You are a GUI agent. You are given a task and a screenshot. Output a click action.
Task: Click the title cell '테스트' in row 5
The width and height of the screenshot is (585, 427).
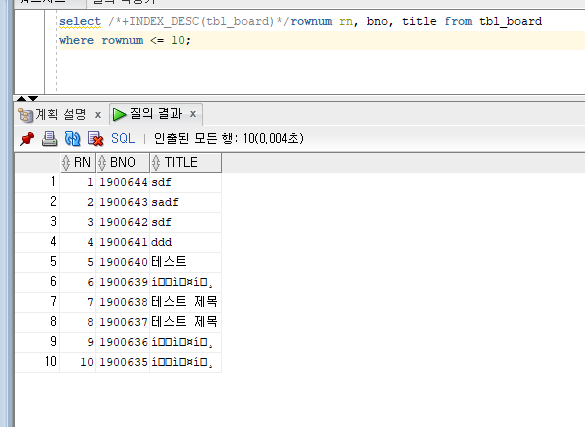186,262
